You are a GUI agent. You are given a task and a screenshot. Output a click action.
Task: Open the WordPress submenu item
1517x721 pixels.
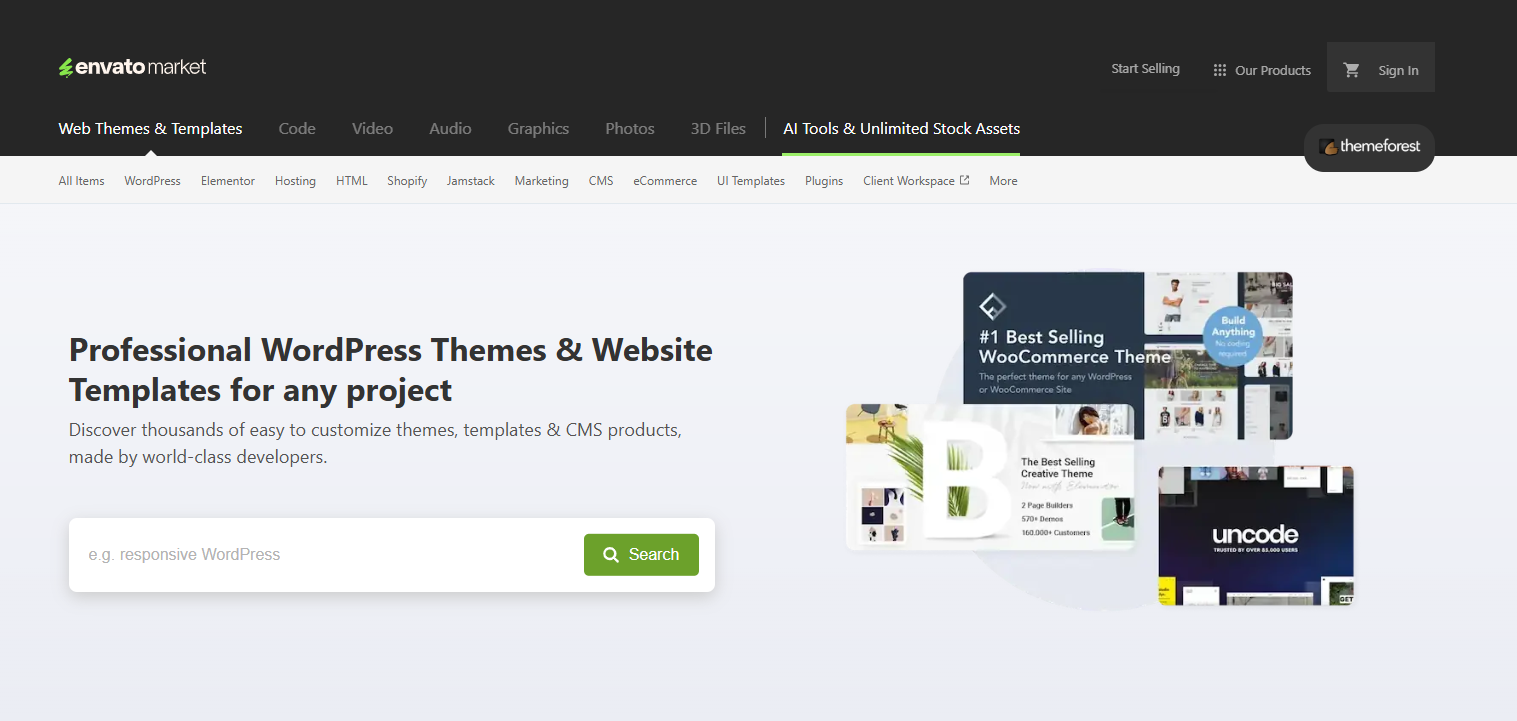click(x=152, y=181)
